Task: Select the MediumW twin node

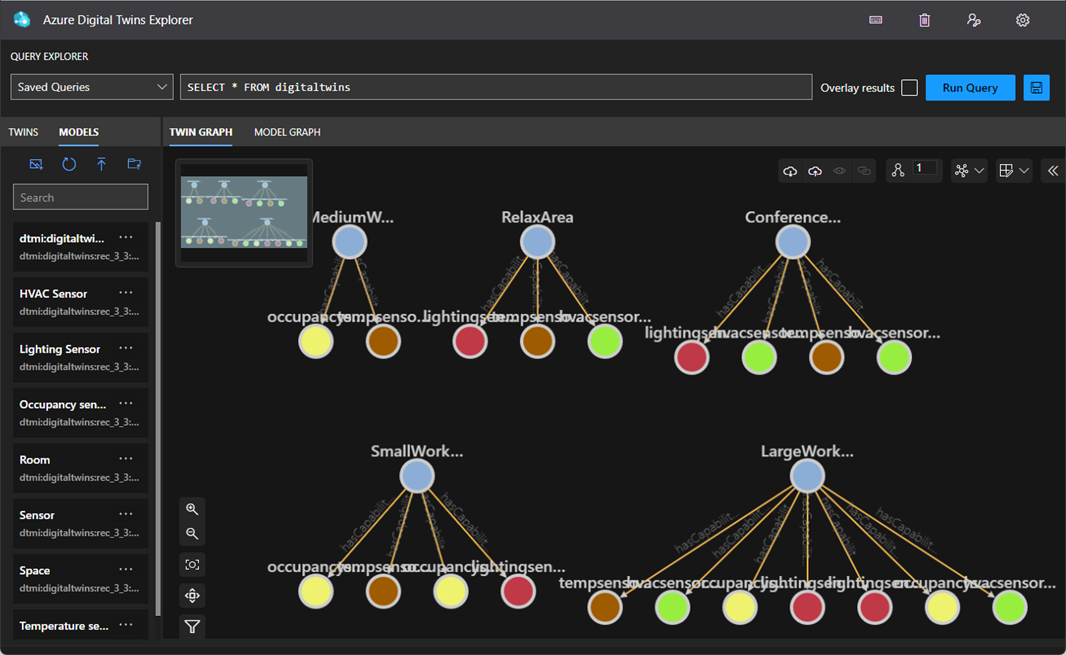Action: point(349,242)
